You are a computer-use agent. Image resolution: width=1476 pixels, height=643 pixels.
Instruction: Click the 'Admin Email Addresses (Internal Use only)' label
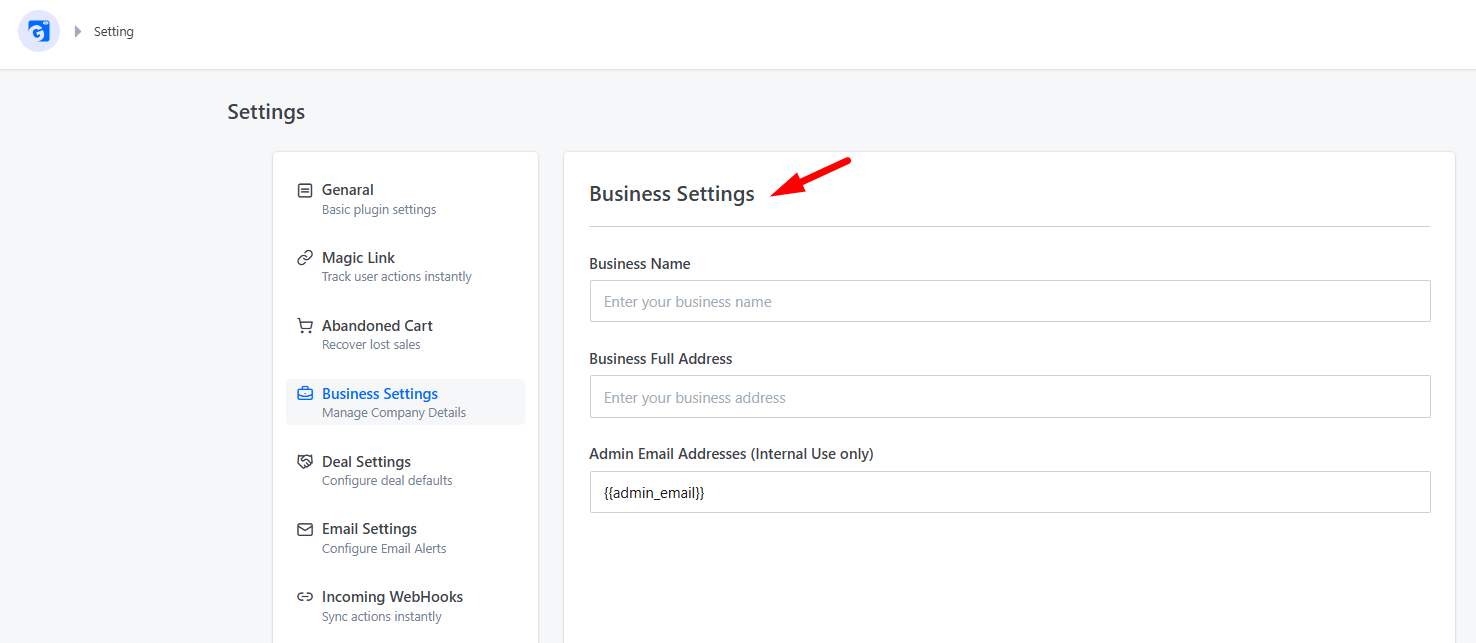(x=731, y=454)
